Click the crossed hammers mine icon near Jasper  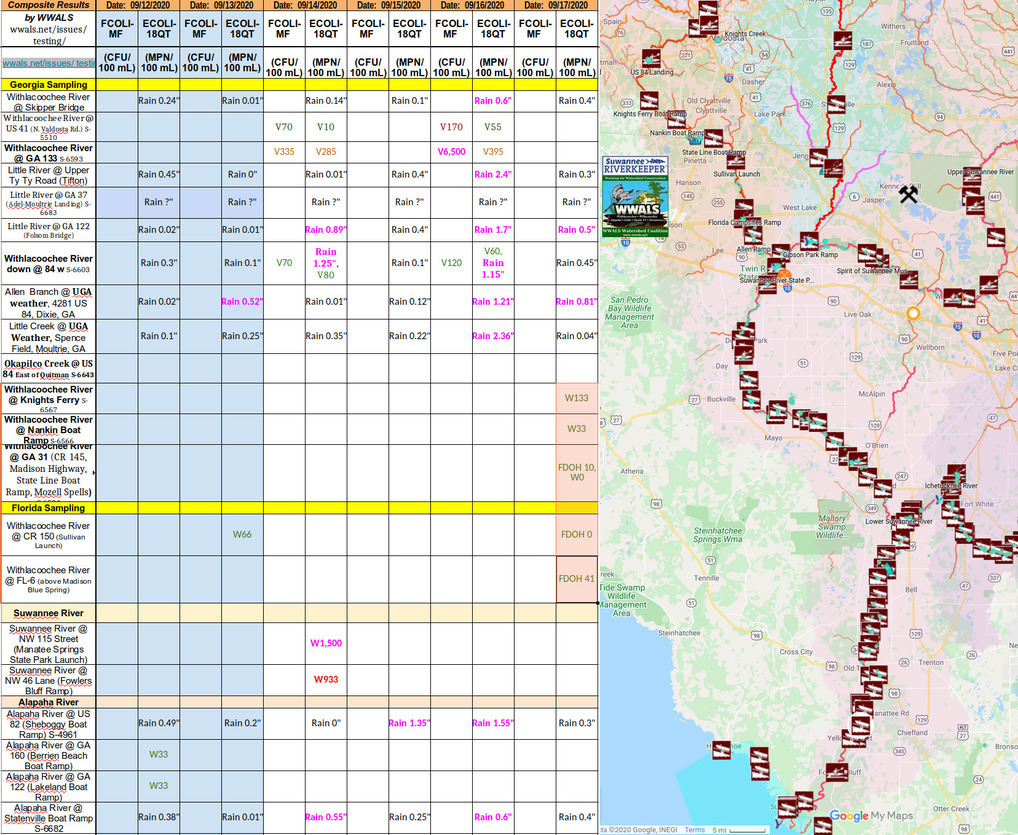point(908,193)
